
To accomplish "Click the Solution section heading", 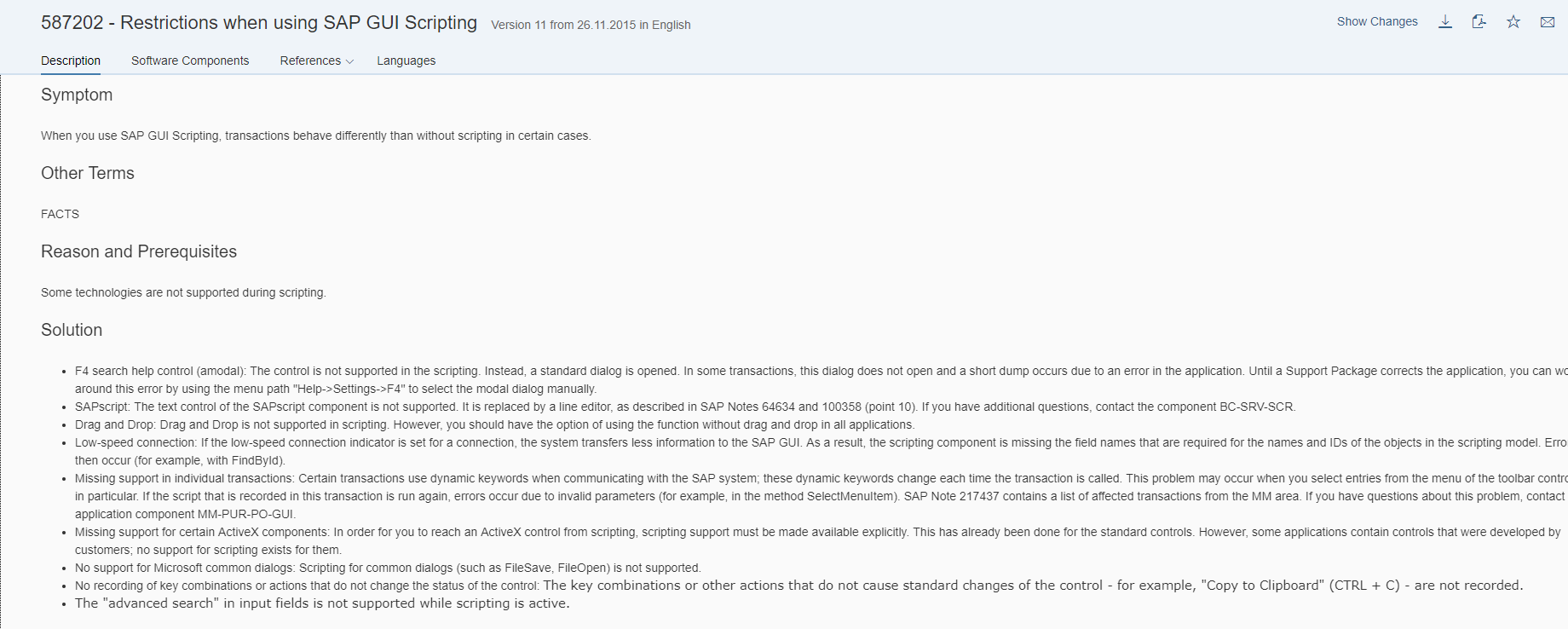I will point(72,330).
